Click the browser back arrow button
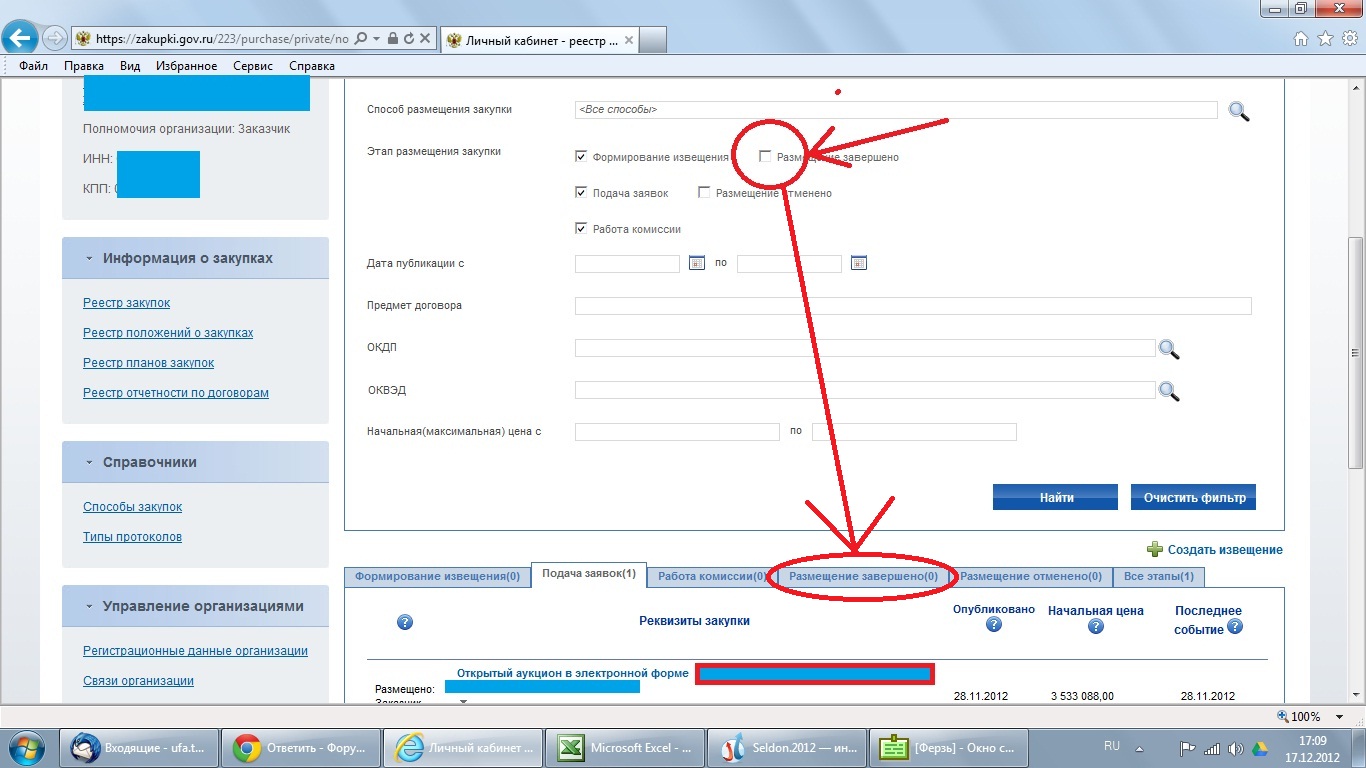This screenshot has width=1366, height=768. click(x=19, y=39)
